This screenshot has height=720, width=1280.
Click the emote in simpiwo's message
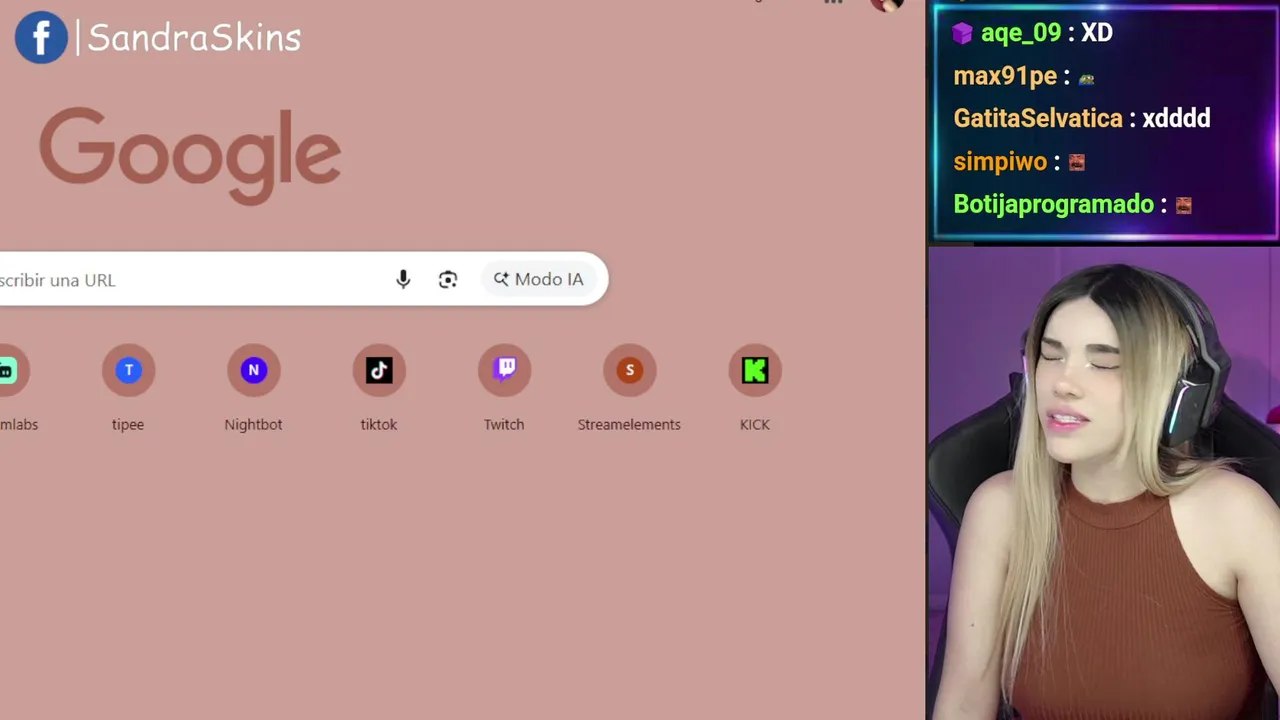[x=1077, y=162]
